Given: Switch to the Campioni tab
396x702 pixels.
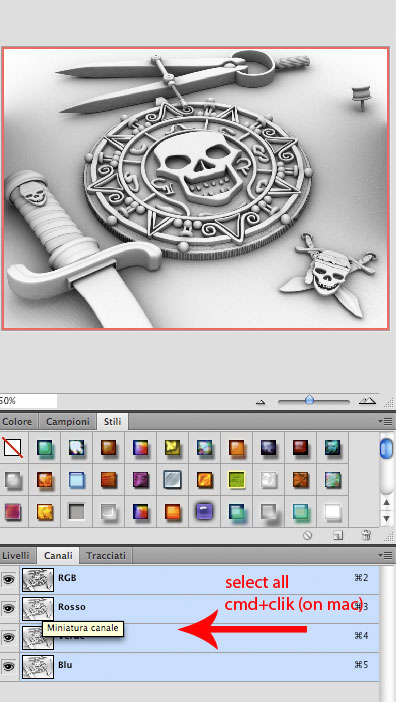Looking at the screenshot, I should pos(68,421).
